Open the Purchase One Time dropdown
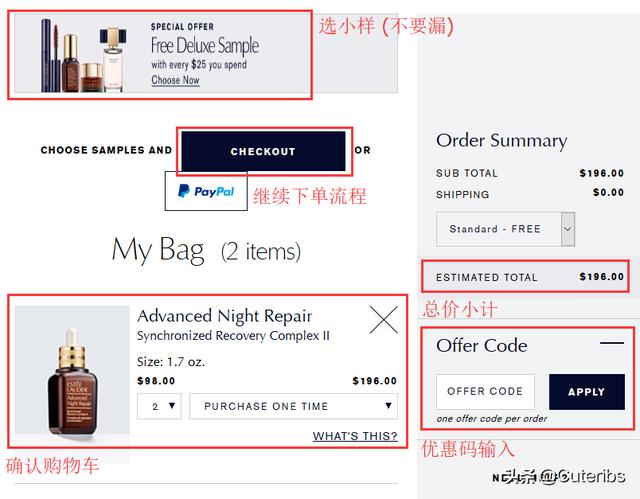This screenshot has height=499, width=640. (293, 406)
